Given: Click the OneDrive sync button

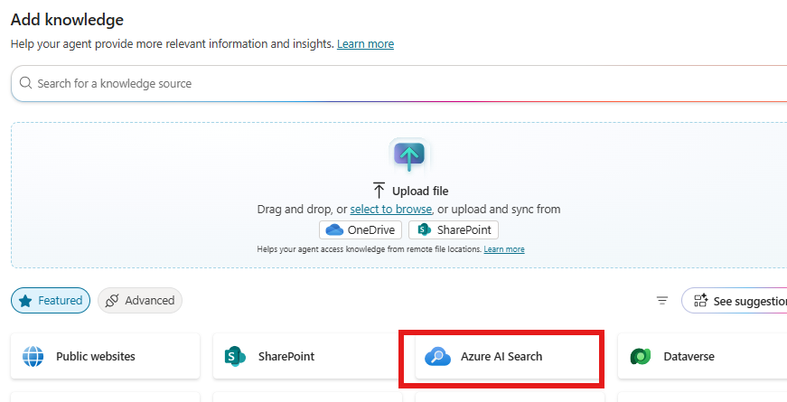Looking at the screenshot, I should tap(360, 230).
